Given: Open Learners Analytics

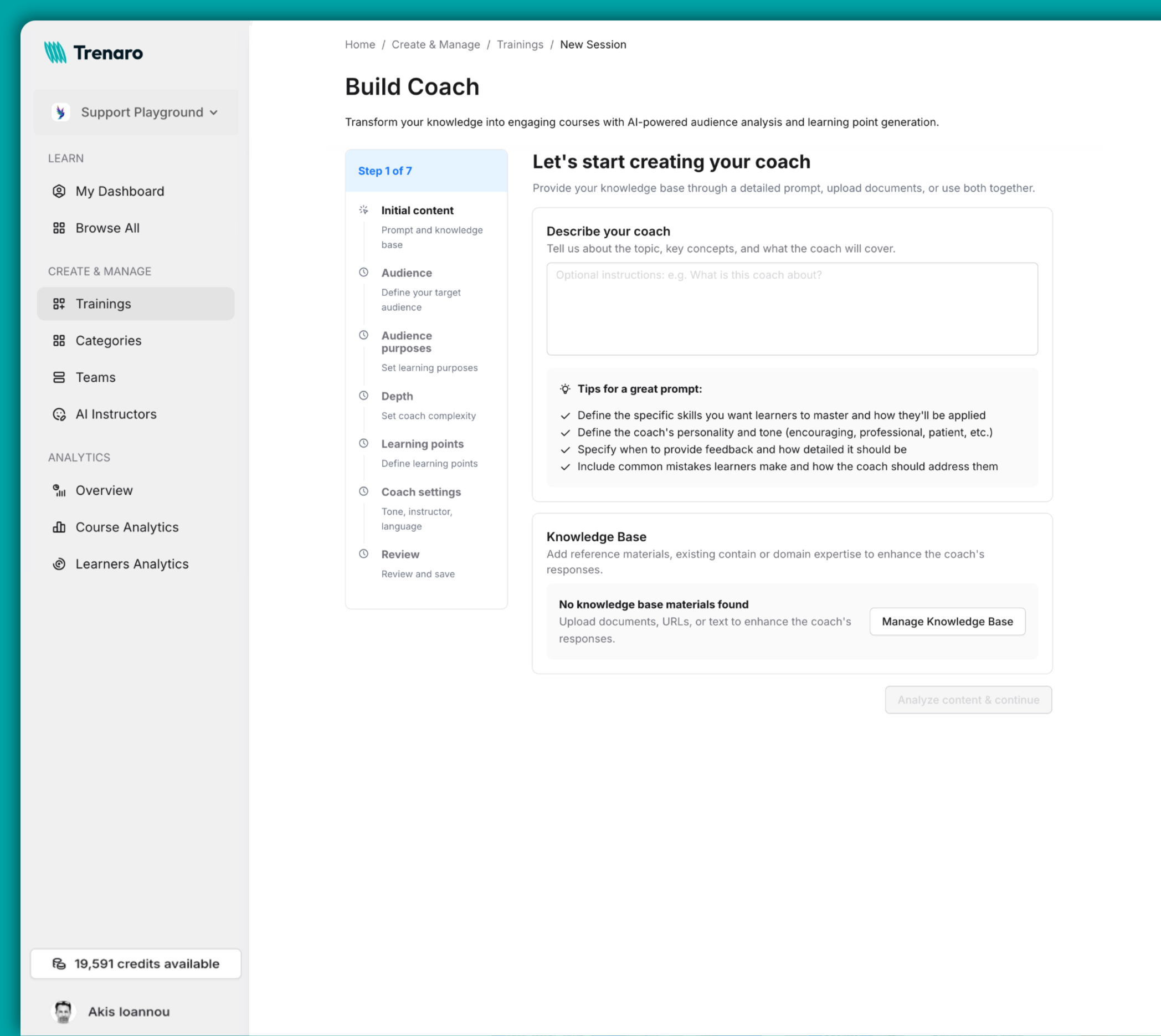Looking at the screenshot, I should pyautogui.click(x=131, y=563).
